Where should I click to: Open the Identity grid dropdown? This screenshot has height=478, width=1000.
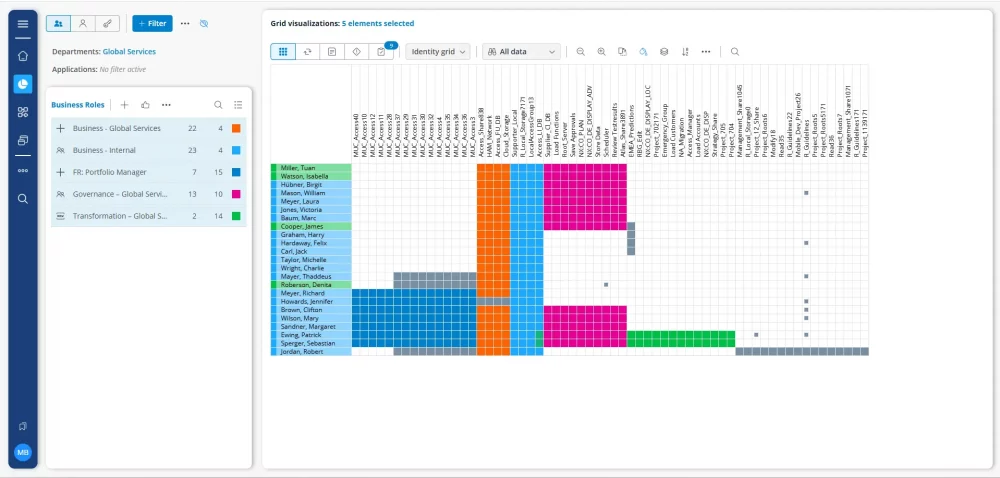tap(438, 51)
